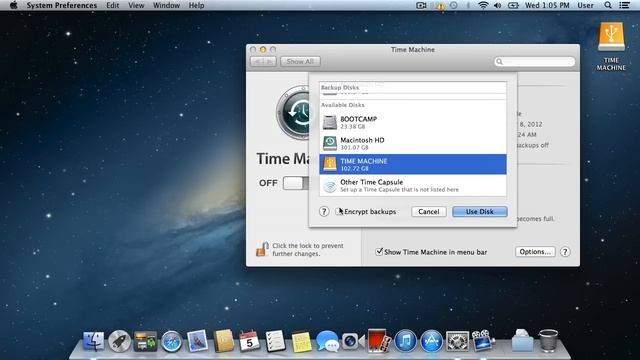The image size is (640, 360).
Task: Open battery status in menu bar
Action: click(x=513, y=5)
